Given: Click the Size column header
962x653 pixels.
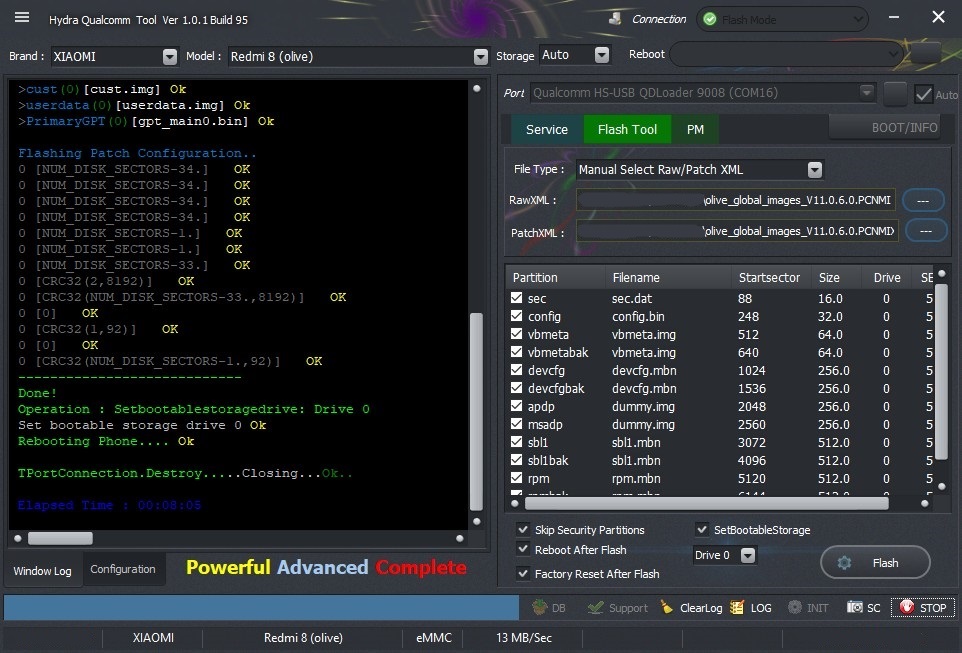Looking at the screenshot, I should (836, 277).
